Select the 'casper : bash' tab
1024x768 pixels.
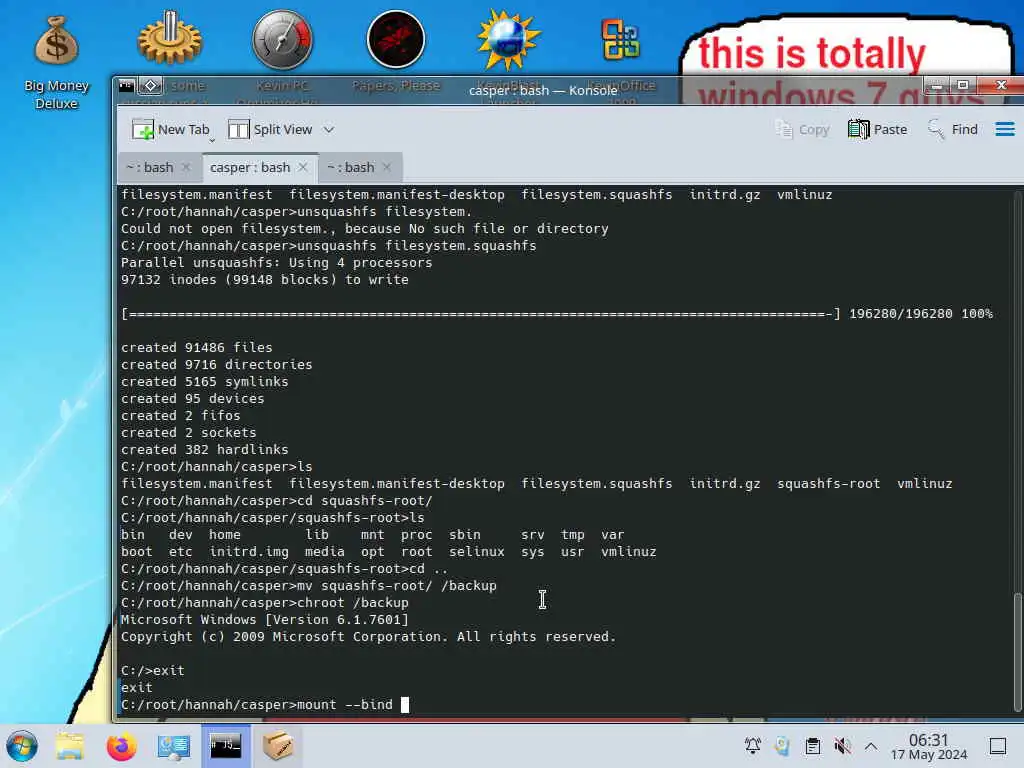click(250, 168)
